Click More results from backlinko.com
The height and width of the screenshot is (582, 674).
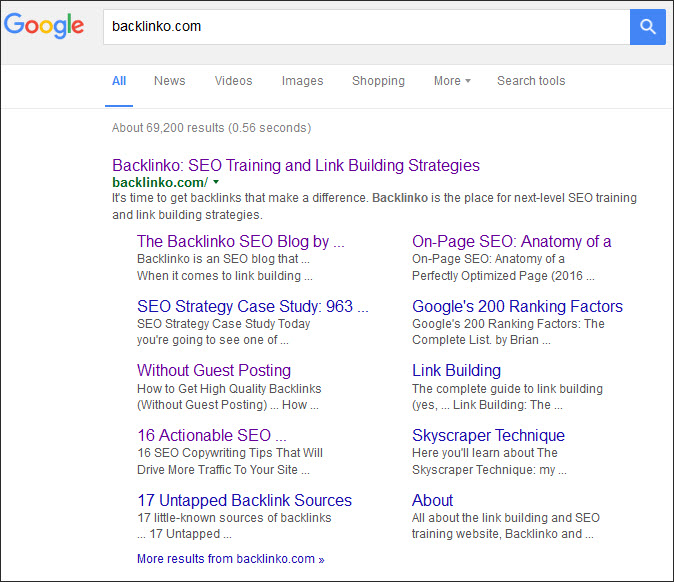(230, 559)
